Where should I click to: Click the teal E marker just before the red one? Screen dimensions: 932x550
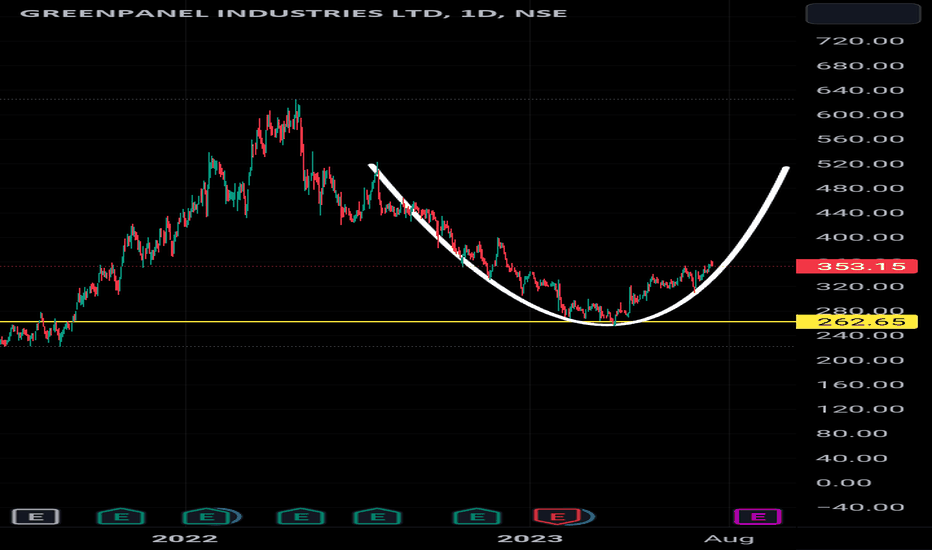coord(477,516)
